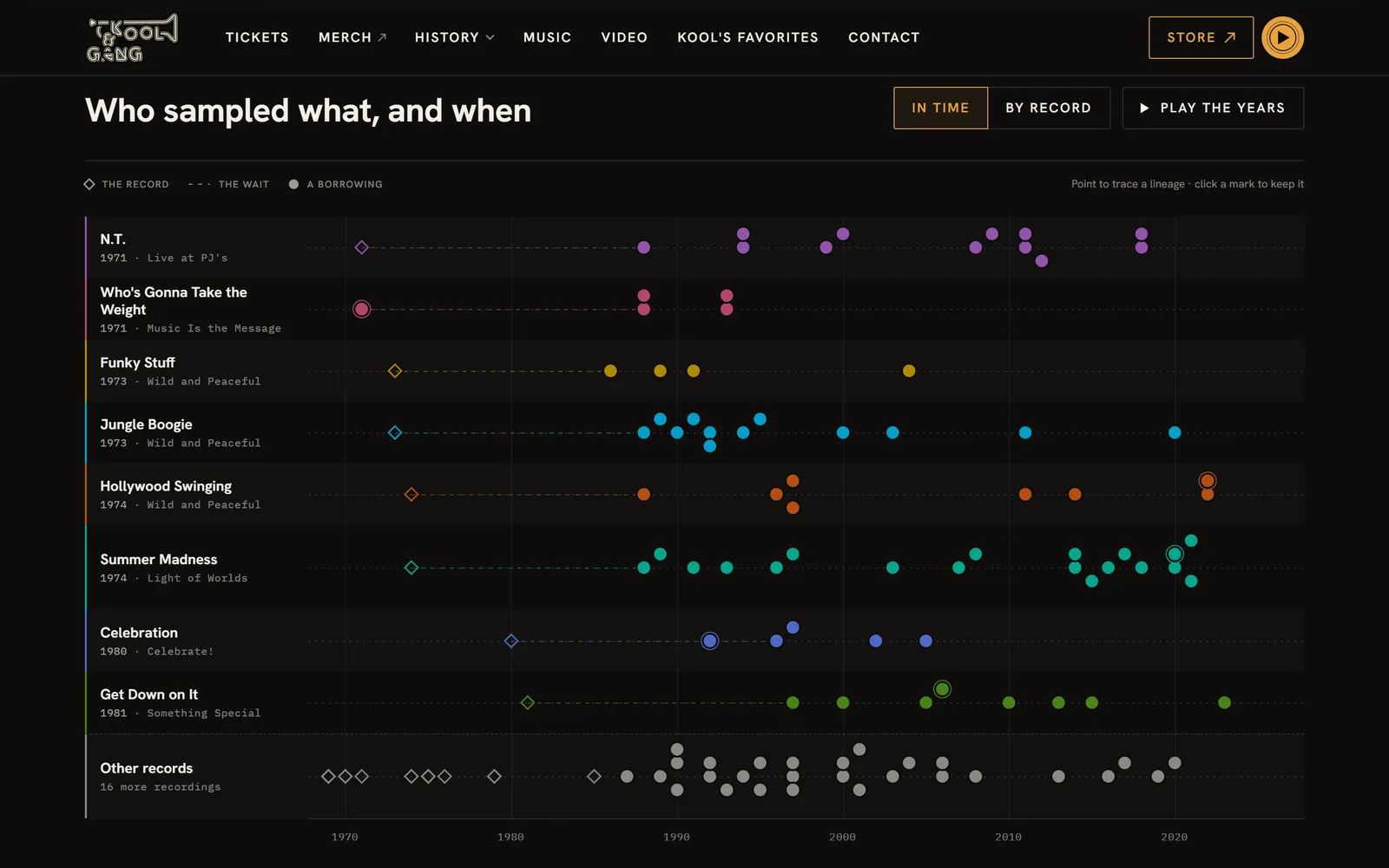The height and width of the screenshot is (868, 1389).
Task: Select the N.T. record diamond marker
Action: point(362,247)
